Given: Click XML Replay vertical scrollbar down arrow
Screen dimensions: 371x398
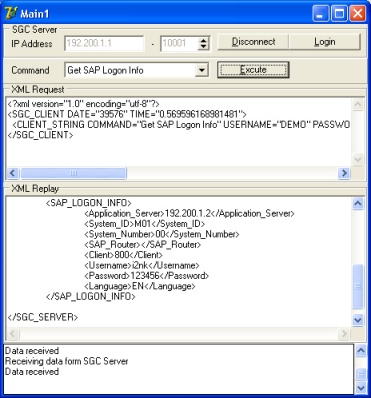Looking at the screenshot, I should pos(358,320).
